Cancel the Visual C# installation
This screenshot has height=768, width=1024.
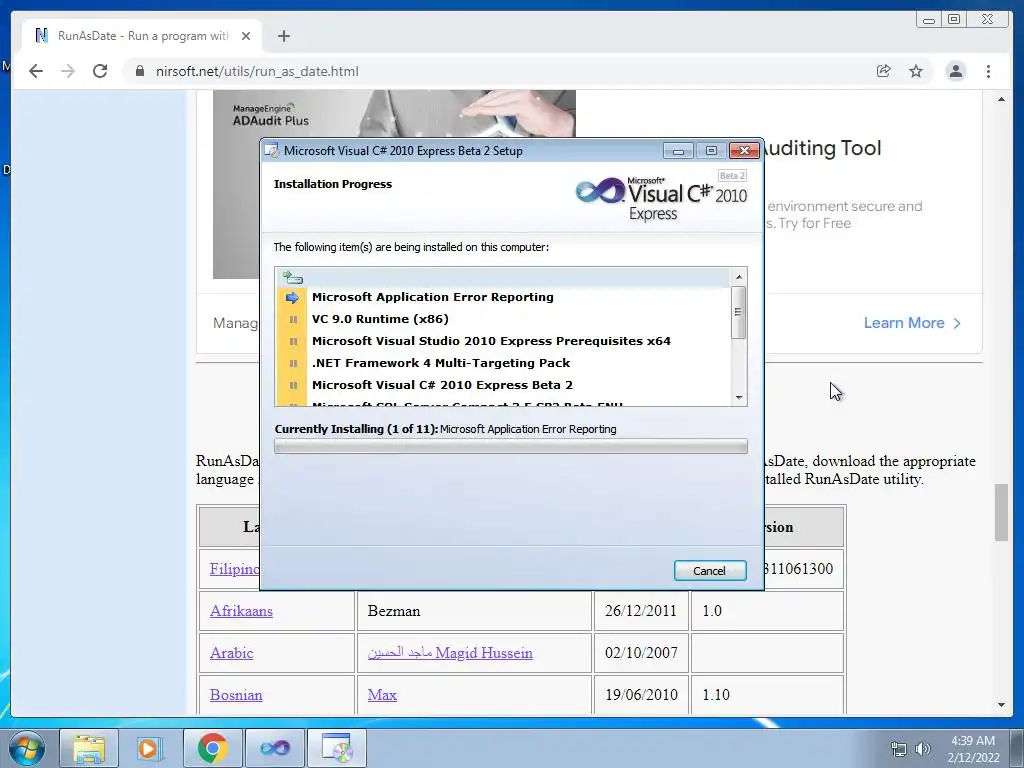click(710, 571)
